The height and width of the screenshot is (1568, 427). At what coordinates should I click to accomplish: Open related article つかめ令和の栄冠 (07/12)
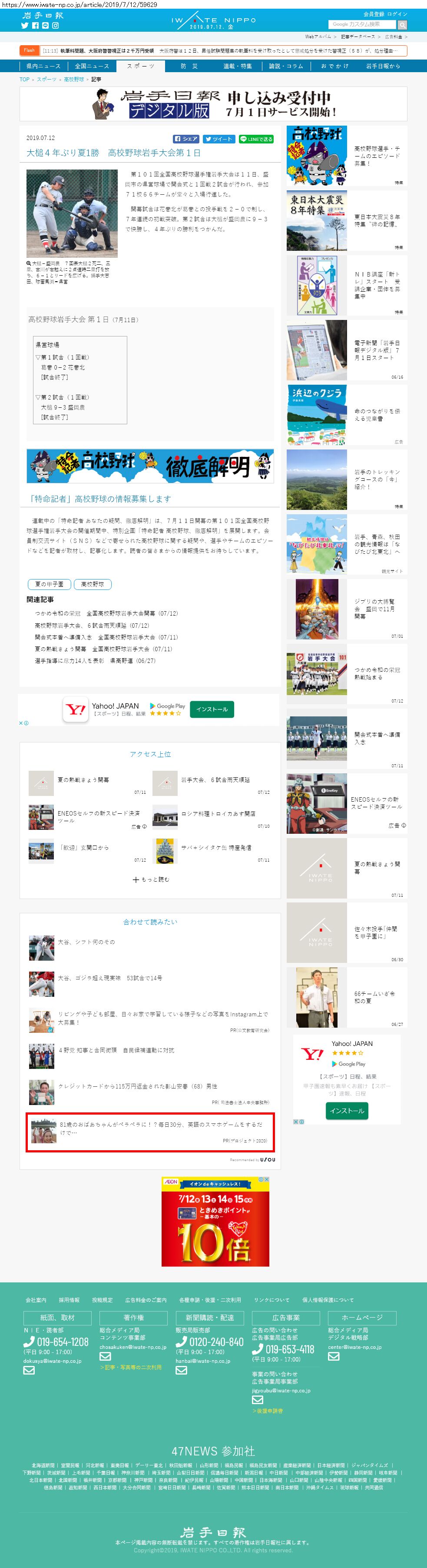pyautogui.click(x=106, y=613)
